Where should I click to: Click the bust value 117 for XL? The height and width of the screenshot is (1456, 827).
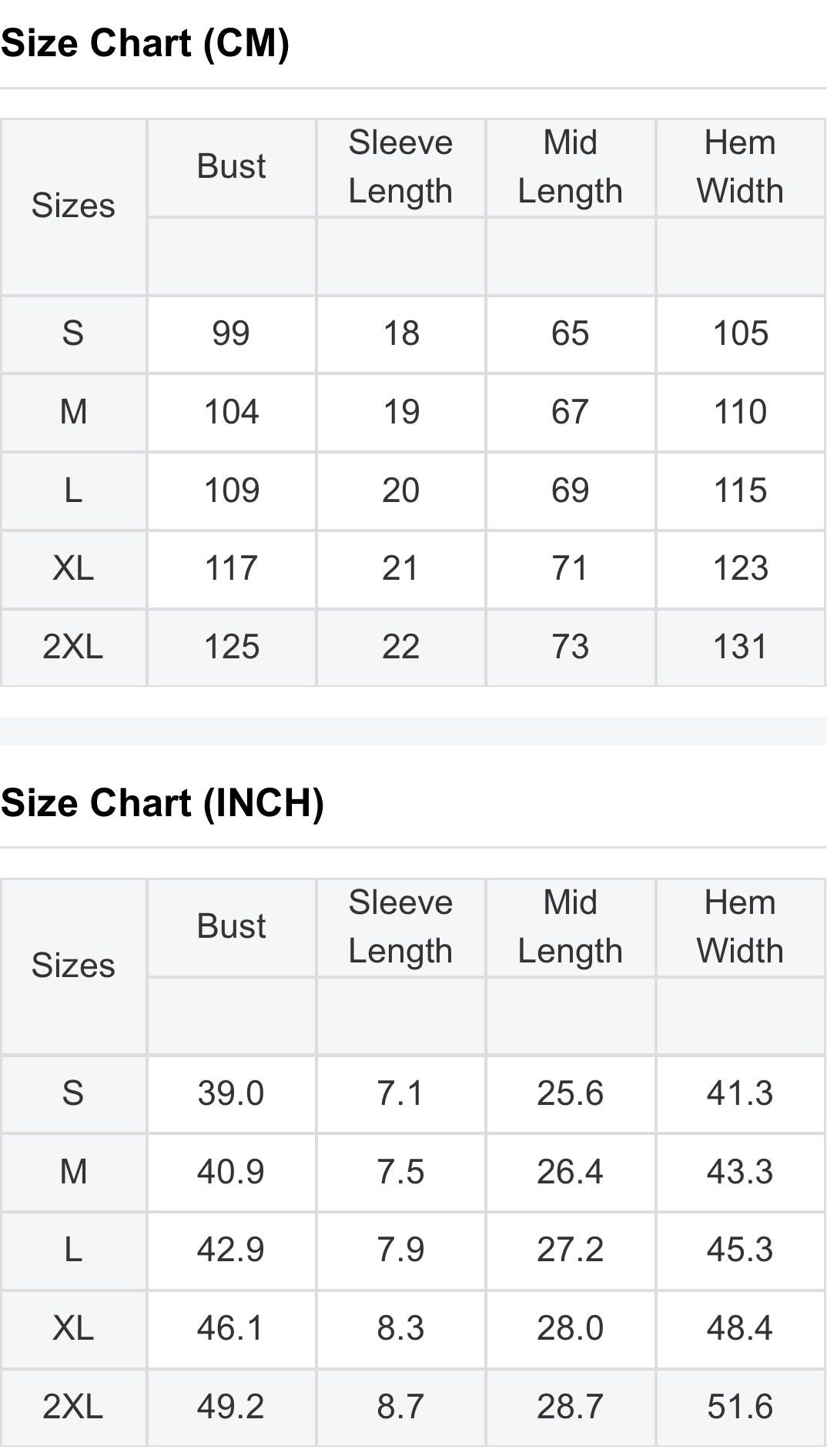tap(231, 568)
